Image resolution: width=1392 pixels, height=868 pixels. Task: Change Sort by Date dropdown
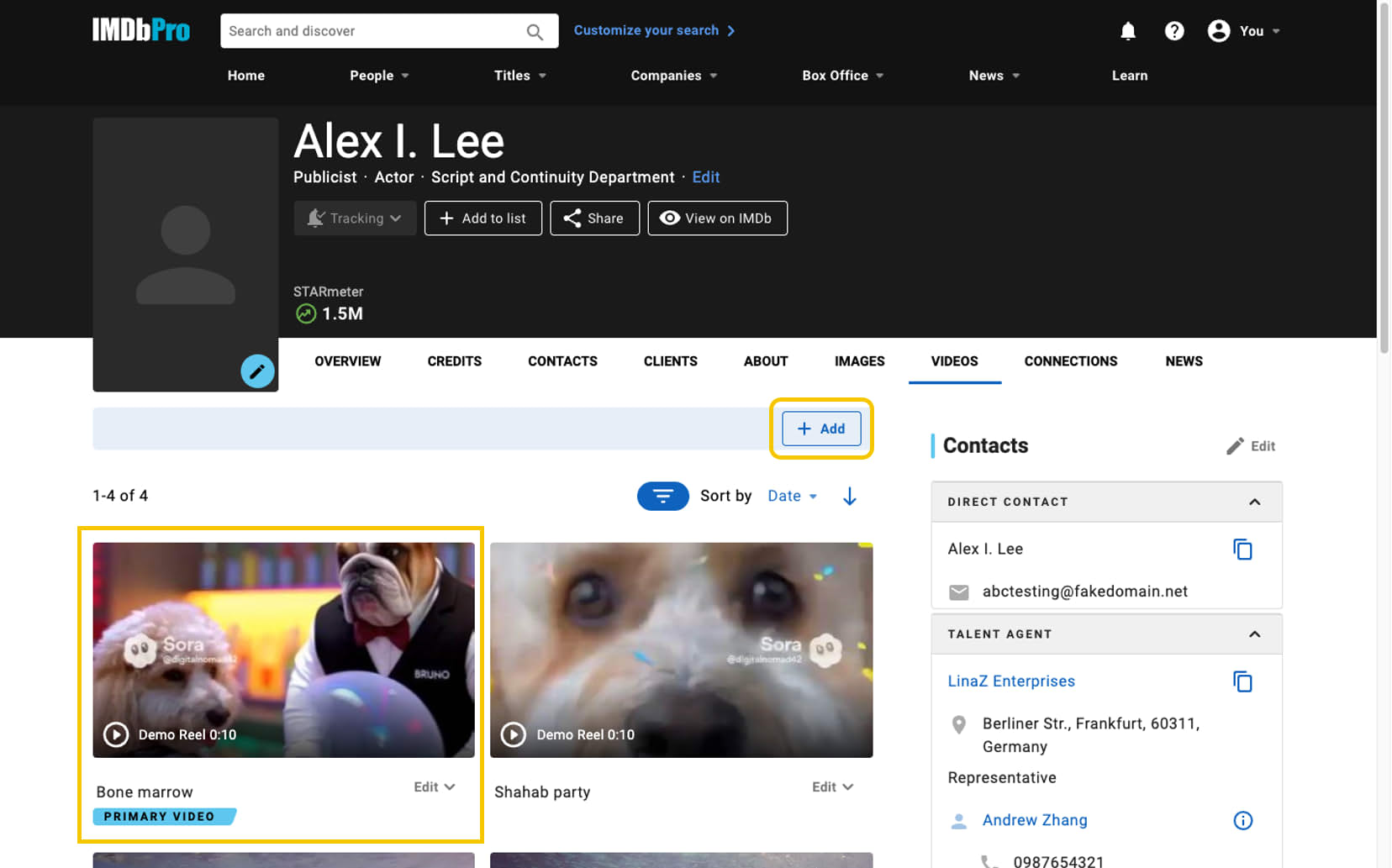[x=792, y=496]
